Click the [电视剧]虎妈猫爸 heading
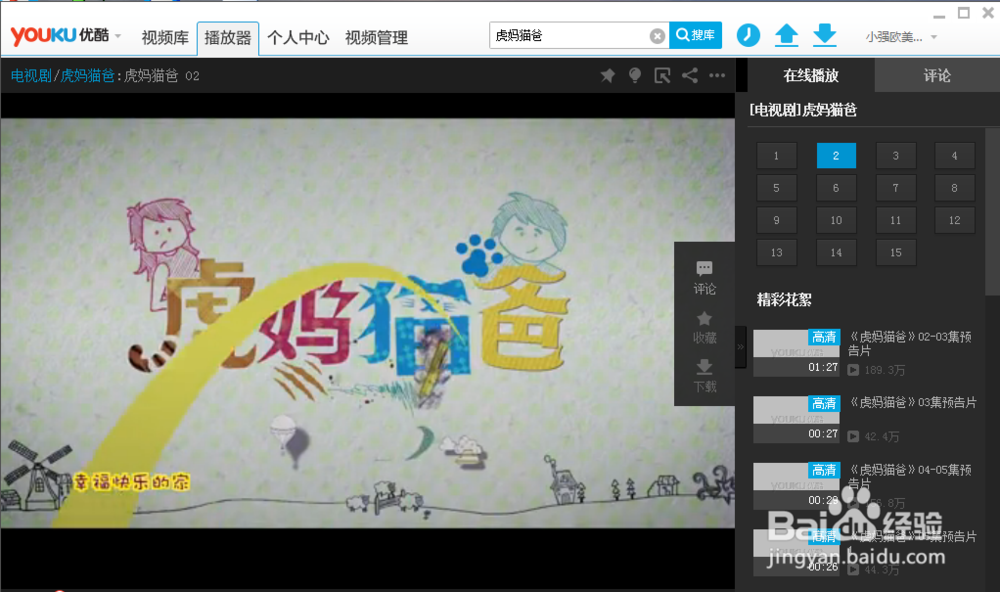The image size is (1000, 592). tap(803, 110)
